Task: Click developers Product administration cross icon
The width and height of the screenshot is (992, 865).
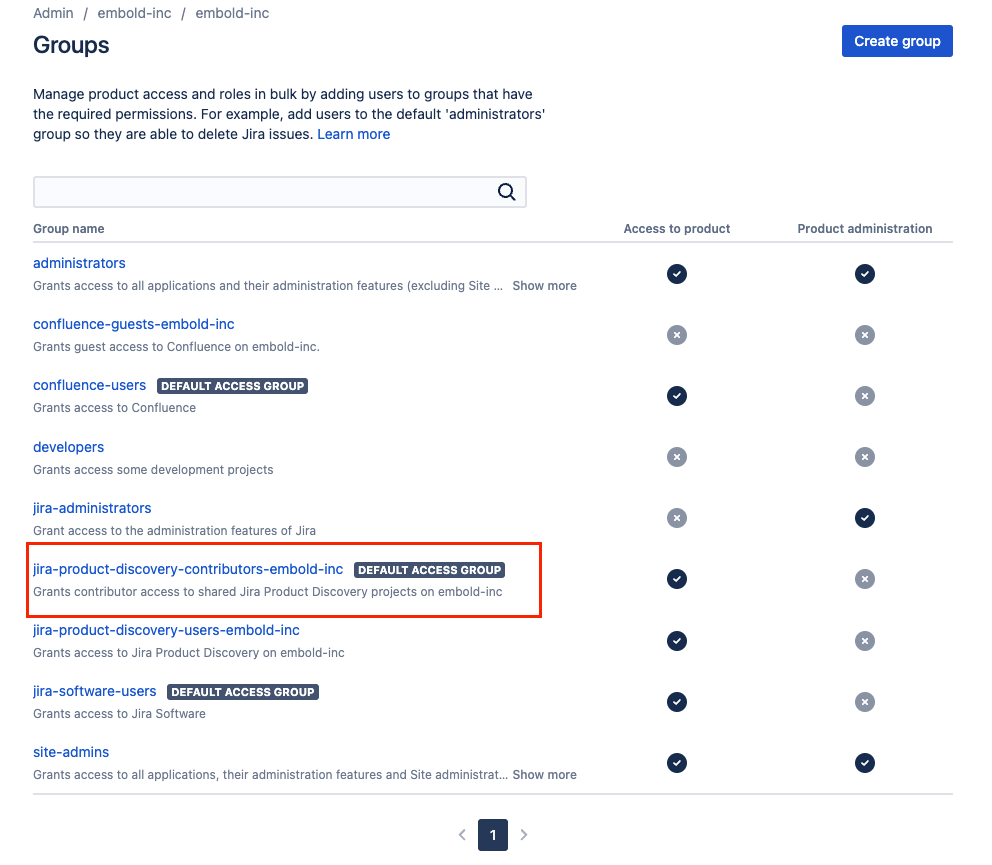Action: [864, 457]
